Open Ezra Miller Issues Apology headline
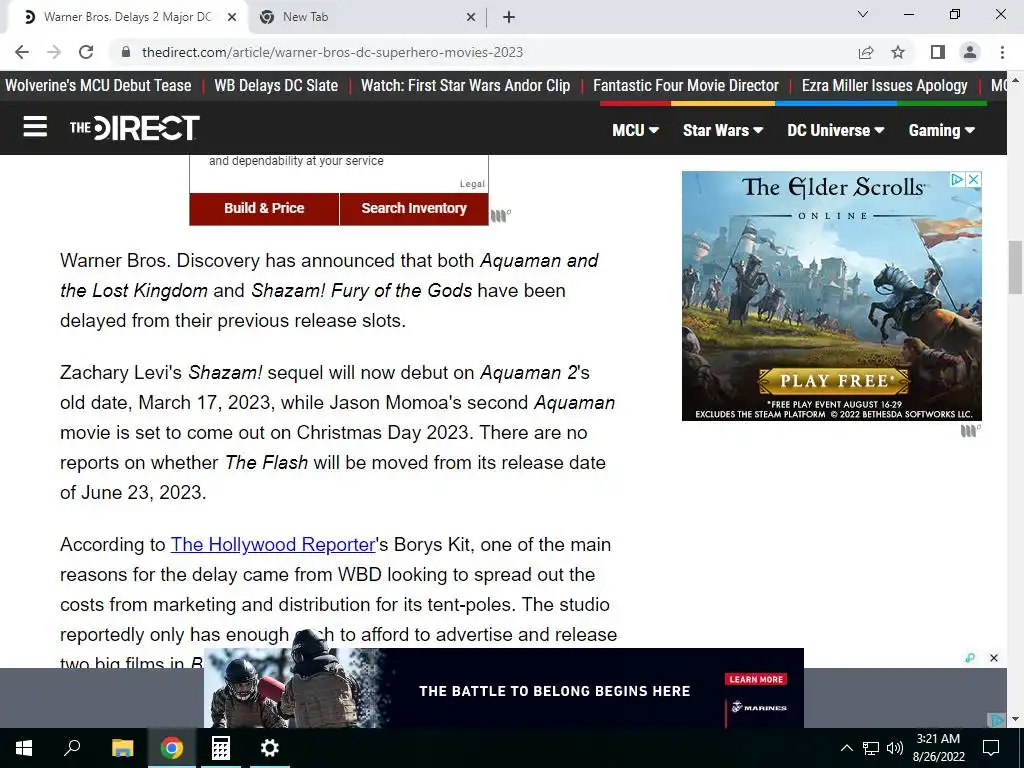Image resolution: width=1024 pixels, height=768 pixels. tap(884, 86)
